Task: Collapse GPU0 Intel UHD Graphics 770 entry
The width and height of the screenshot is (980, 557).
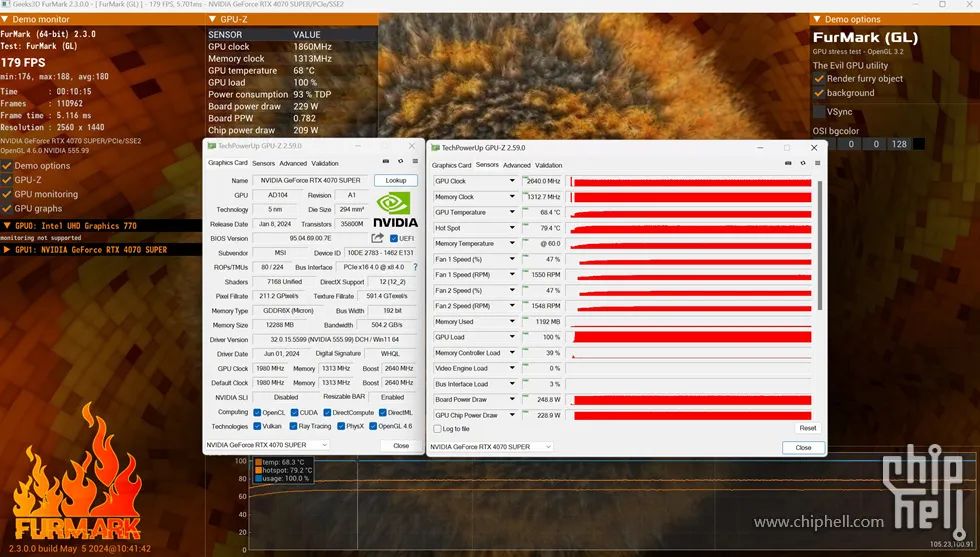Action: pos(6,226)
